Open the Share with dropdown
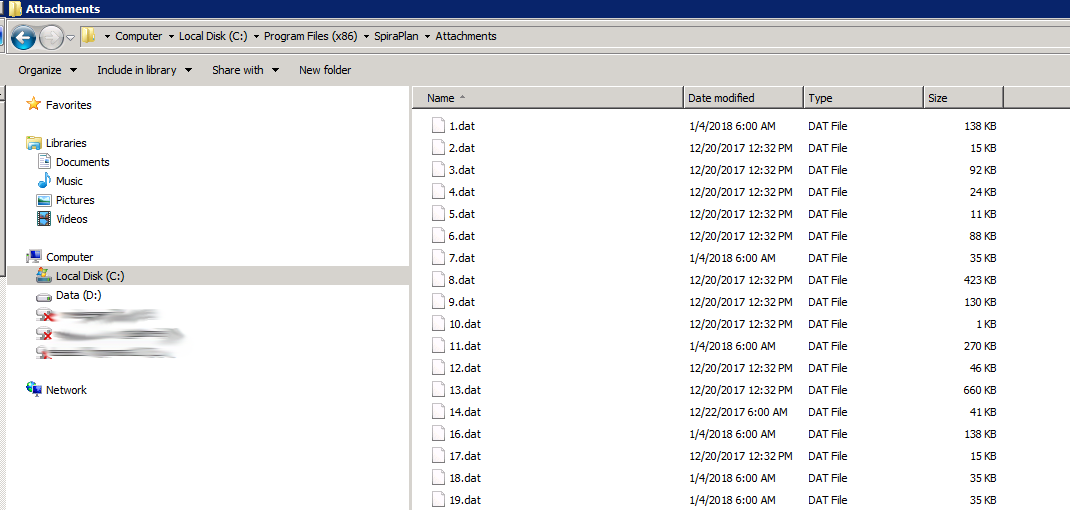The height and width of the screenshot is (510, 1070). 244,70
